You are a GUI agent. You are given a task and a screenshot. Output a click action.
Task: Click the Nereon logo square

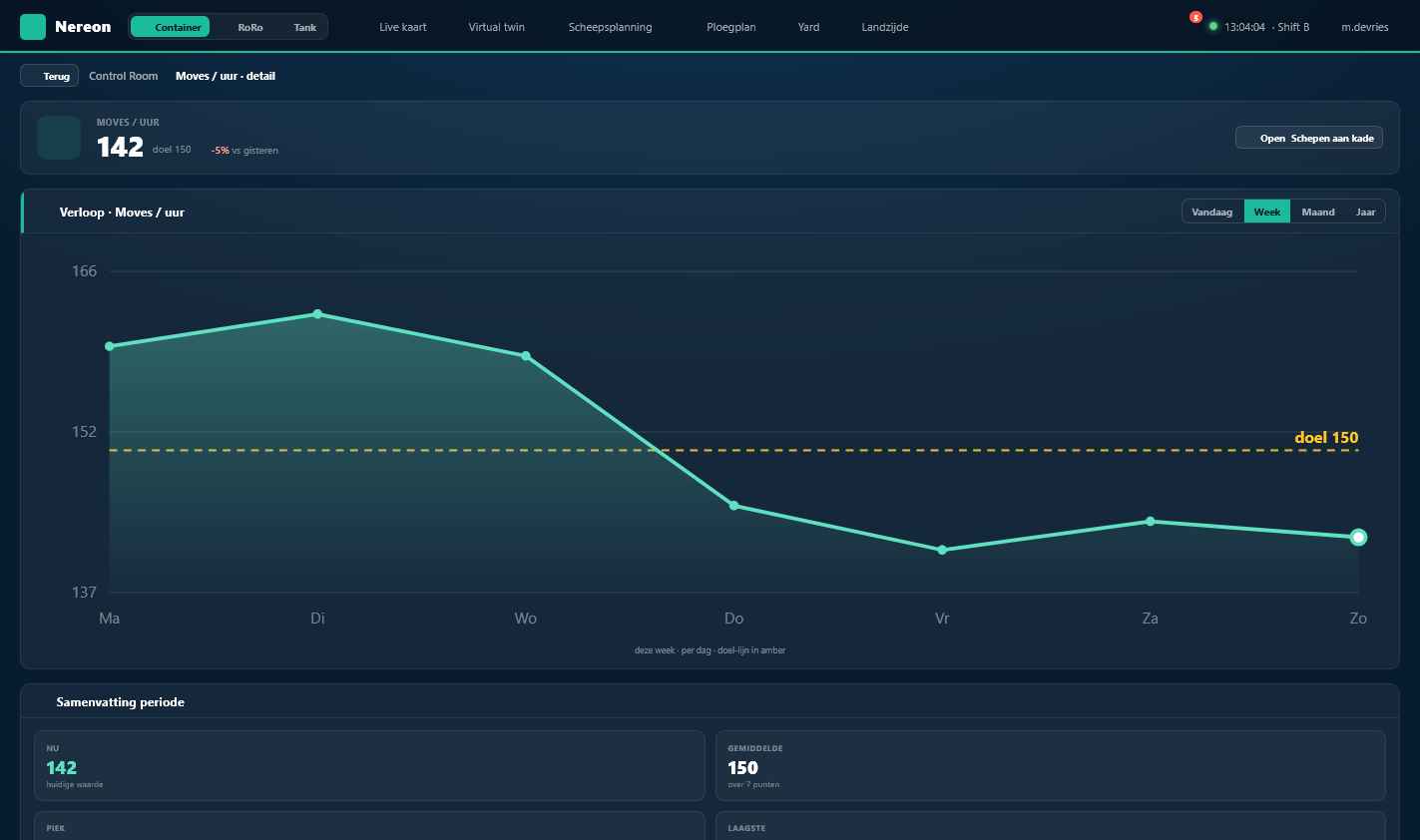(33, 27)
